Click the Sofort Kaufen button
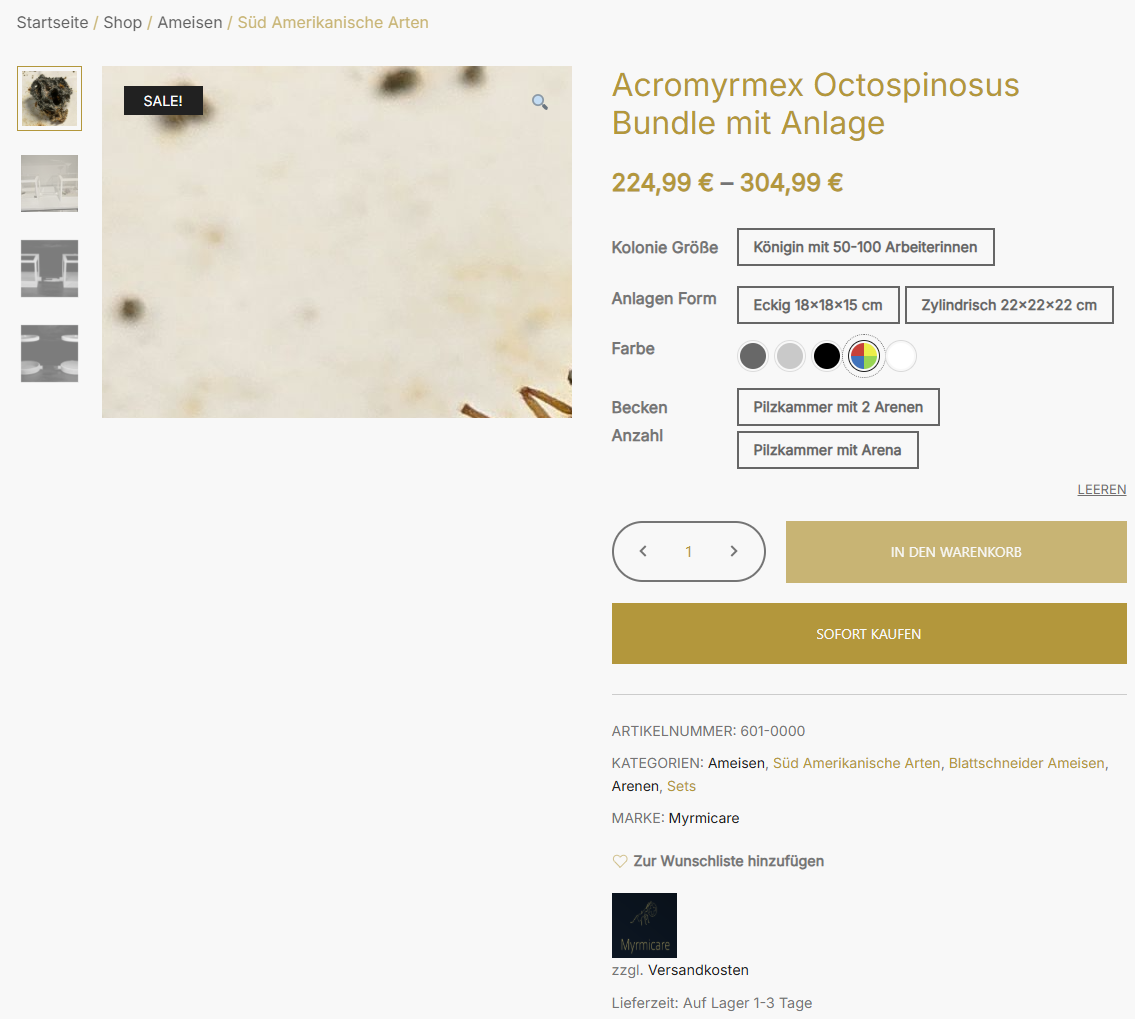The width and height of the screenshot is (1135, 1019). coord(869,634)
